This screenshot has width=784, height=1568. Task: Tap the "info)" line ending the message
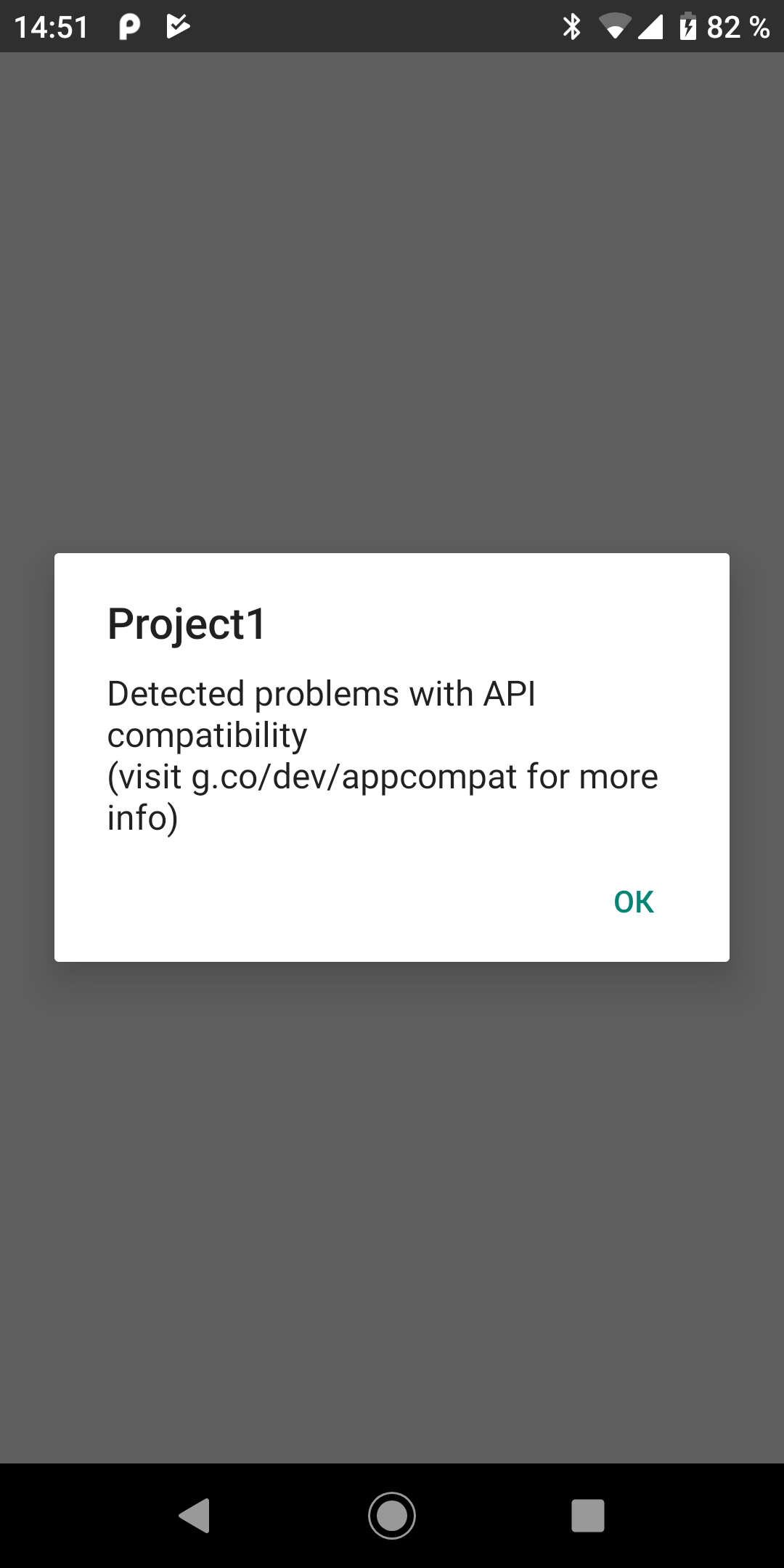pyautogui.click(x=143, y=818)
